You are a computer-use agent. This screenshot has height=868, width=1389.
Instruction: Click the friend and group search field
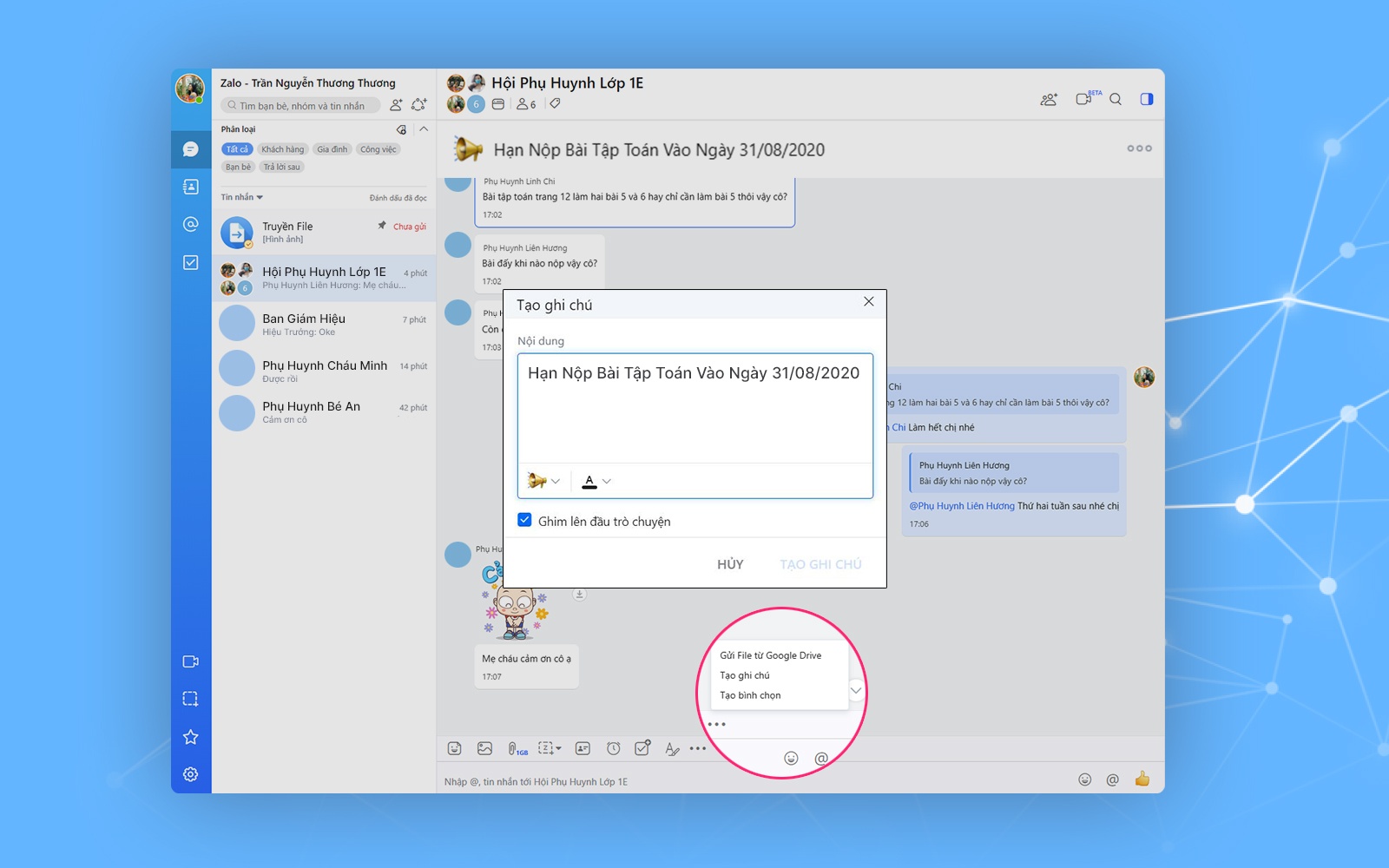[x=301, y=106]
